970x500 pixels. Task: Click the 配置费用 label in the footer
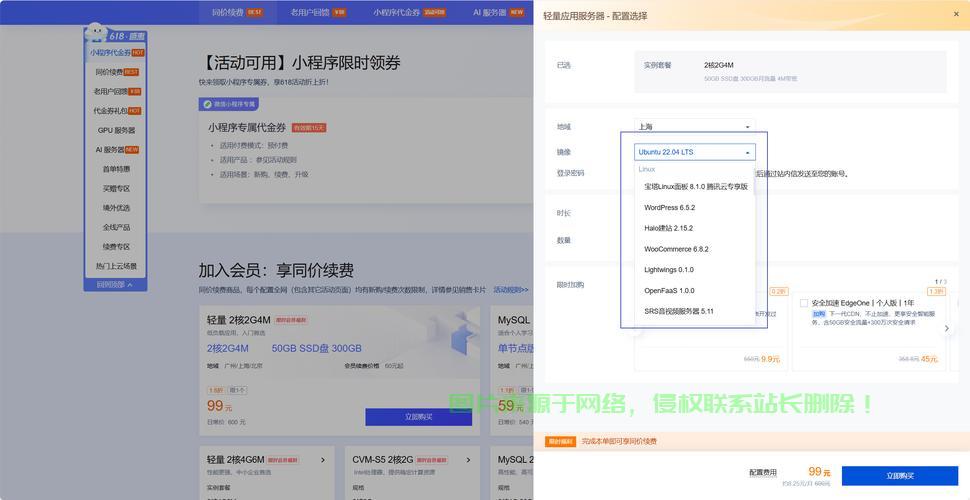pos(762,472)
